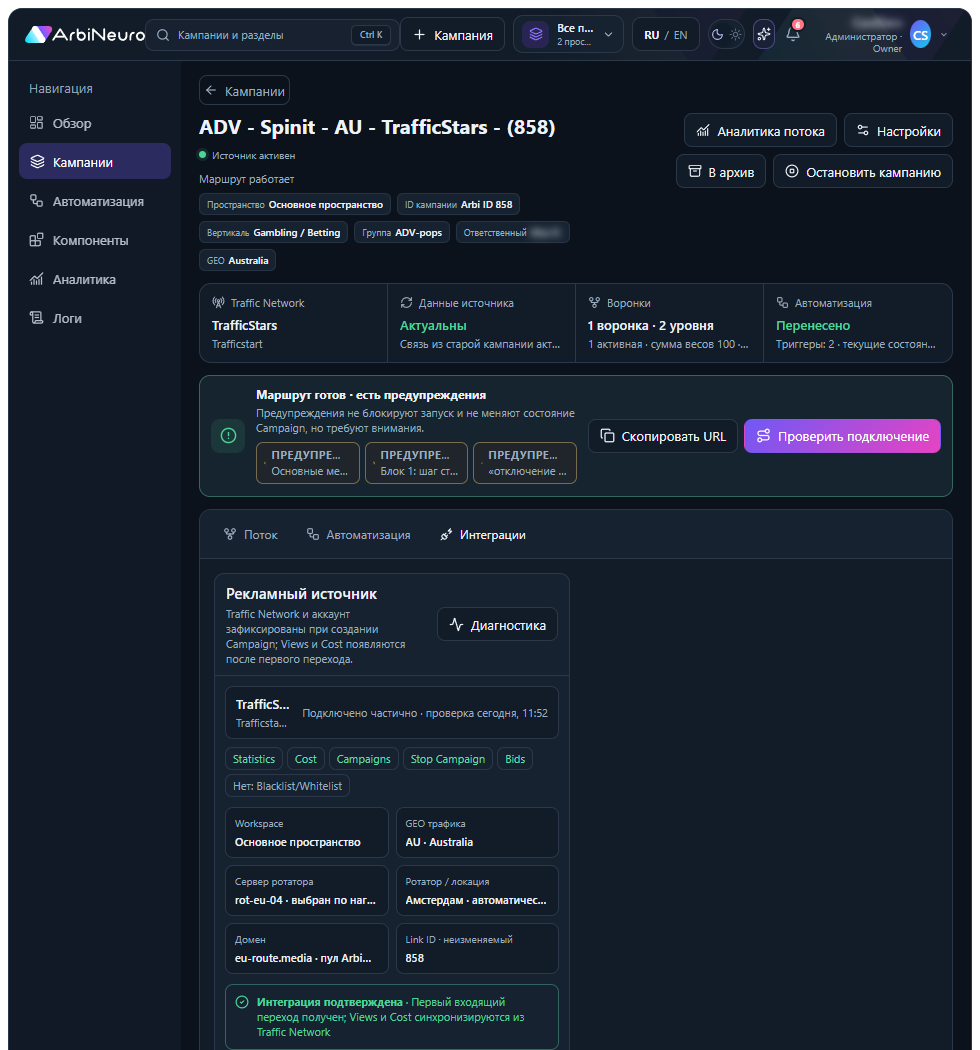980x1050 pixels.
Task: Click the Ответственный chip
Action: click(x=512, y=232)
